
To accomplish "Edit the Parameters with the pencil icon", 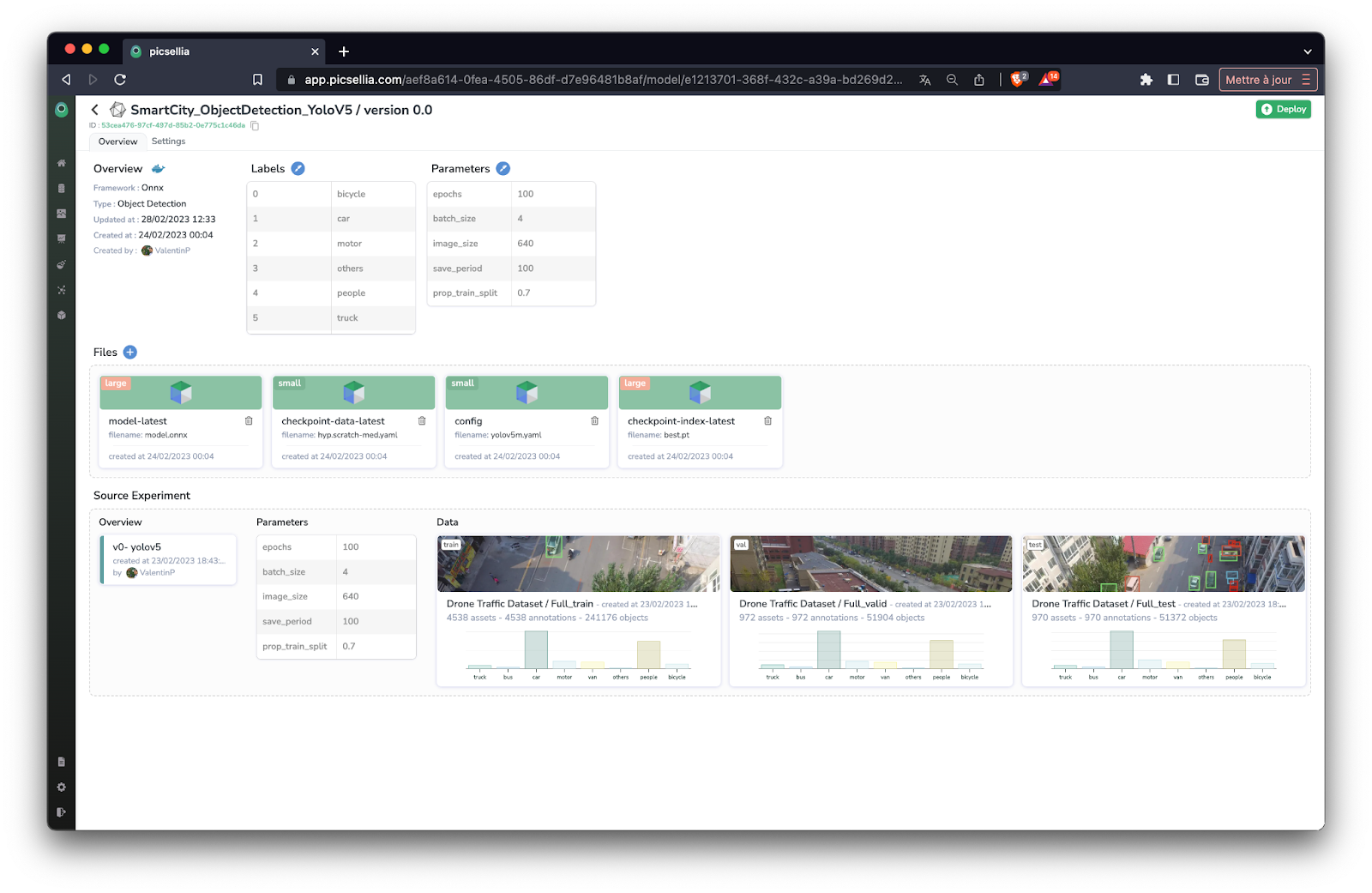I will tap(503, 168).
